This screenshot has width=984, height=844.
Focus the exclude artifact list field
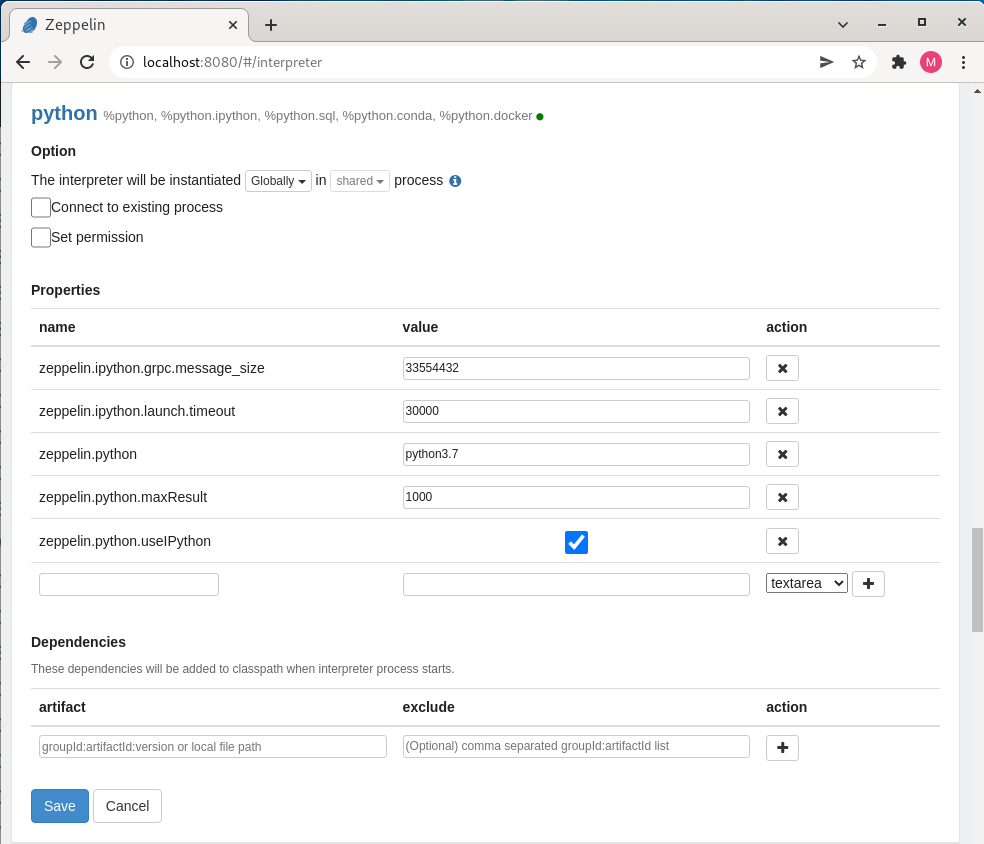[576, 747]
